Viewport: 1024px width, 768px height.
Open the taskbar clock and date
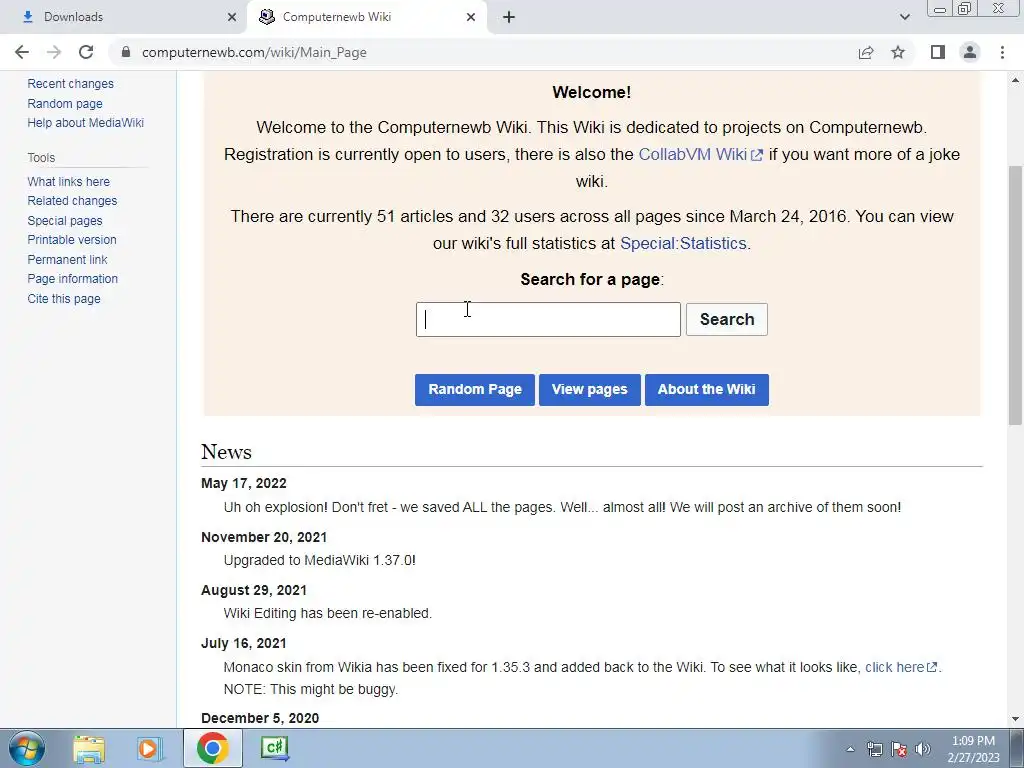coord(973,749)
